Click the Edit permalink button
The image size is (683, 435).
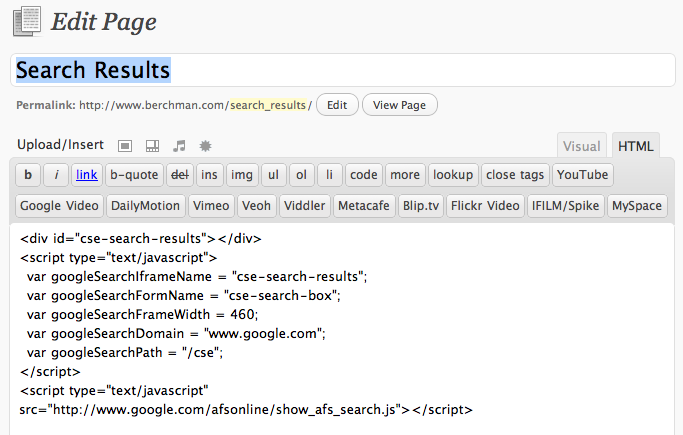pos(337,105)
